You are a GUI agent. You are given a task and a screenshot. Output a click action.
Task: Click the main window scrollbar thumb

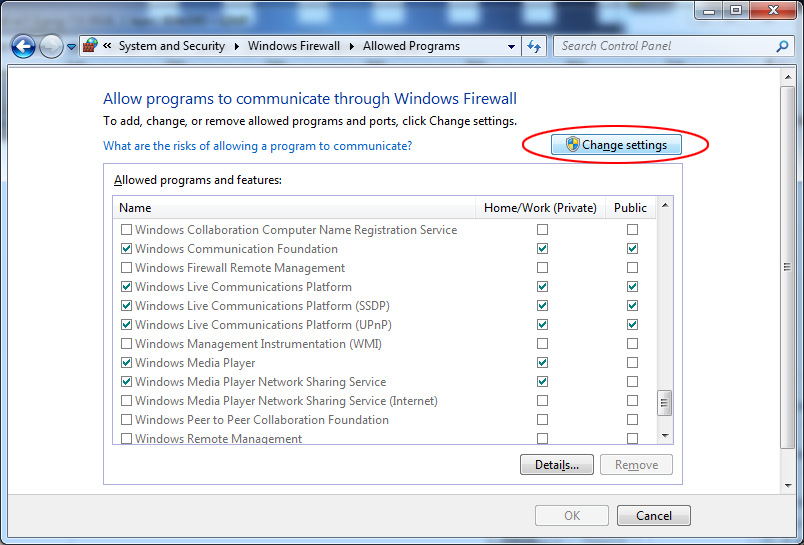[788, 267]
